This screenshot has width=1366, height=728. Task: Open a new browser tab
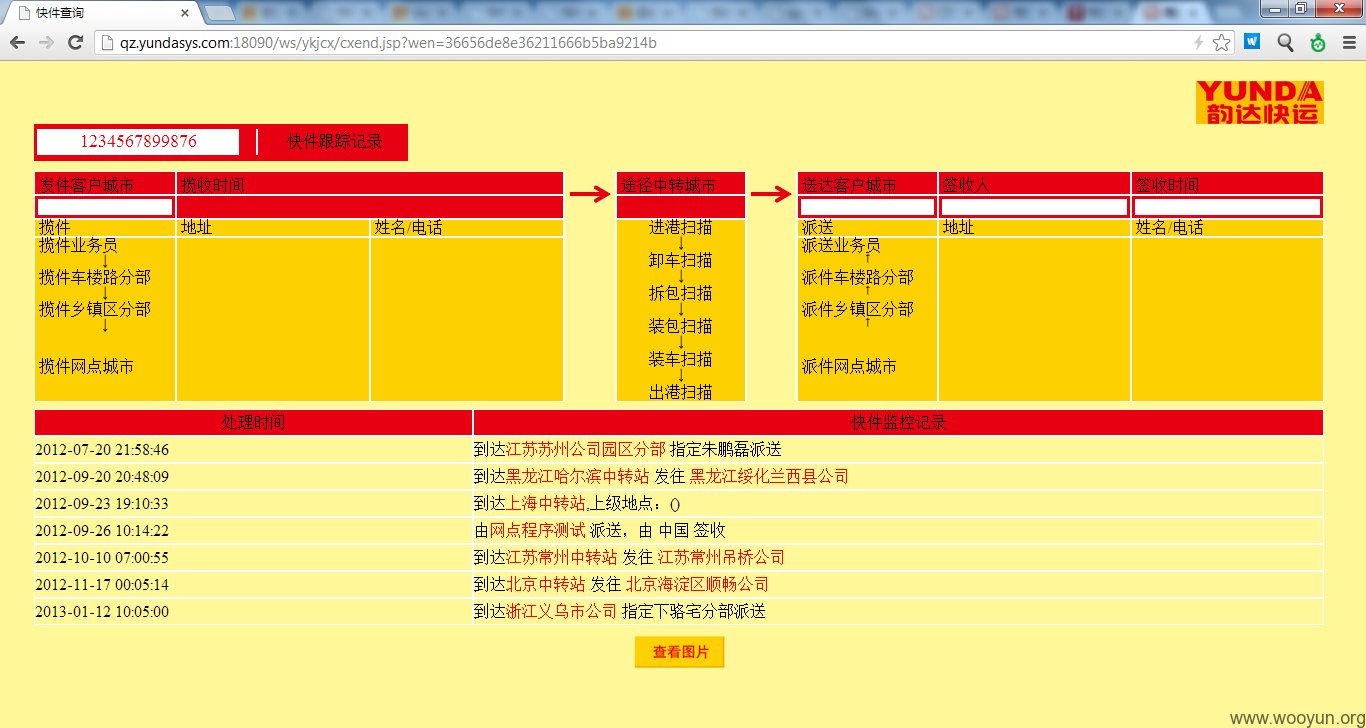pyautogui.click(x=219, y=13)
